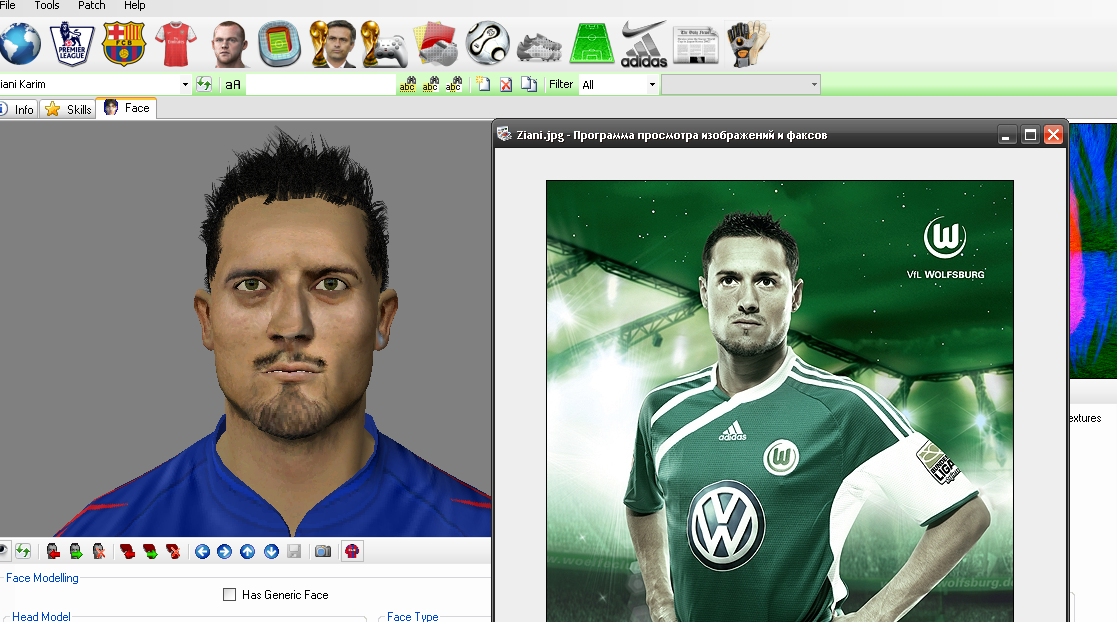Open the green pitch formations icon
The height and width of the screenshot is (622, 1117).
pyautogui.click(x=591, y=44)
